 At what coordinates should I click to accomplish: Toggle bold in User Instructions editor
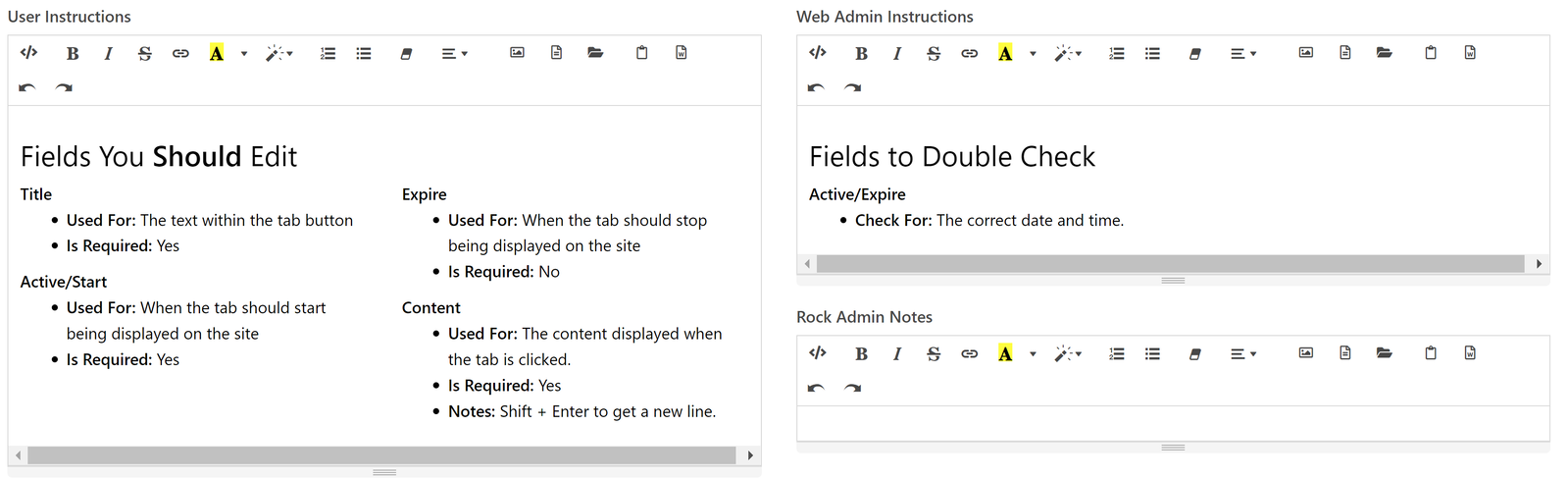73,53
